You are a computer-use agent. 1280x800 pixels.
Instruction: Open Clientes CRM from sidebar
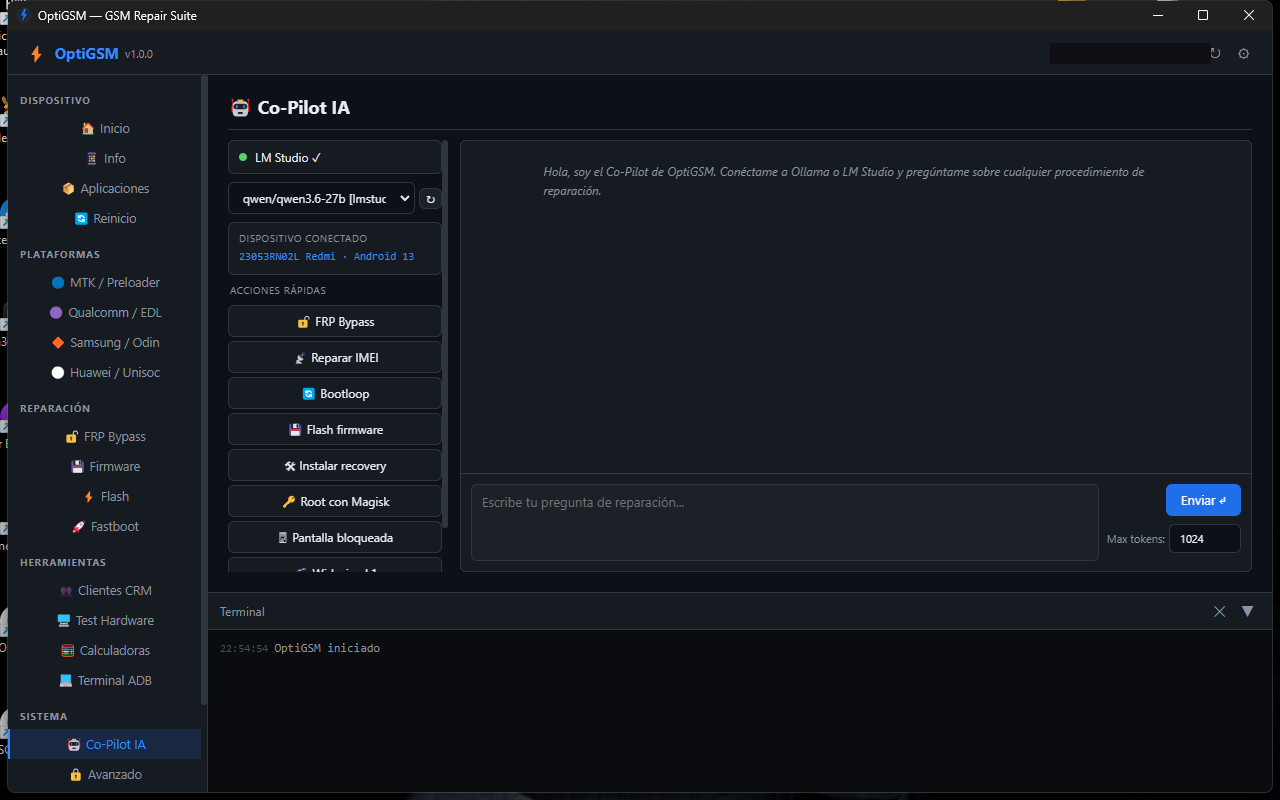point(105,591)
